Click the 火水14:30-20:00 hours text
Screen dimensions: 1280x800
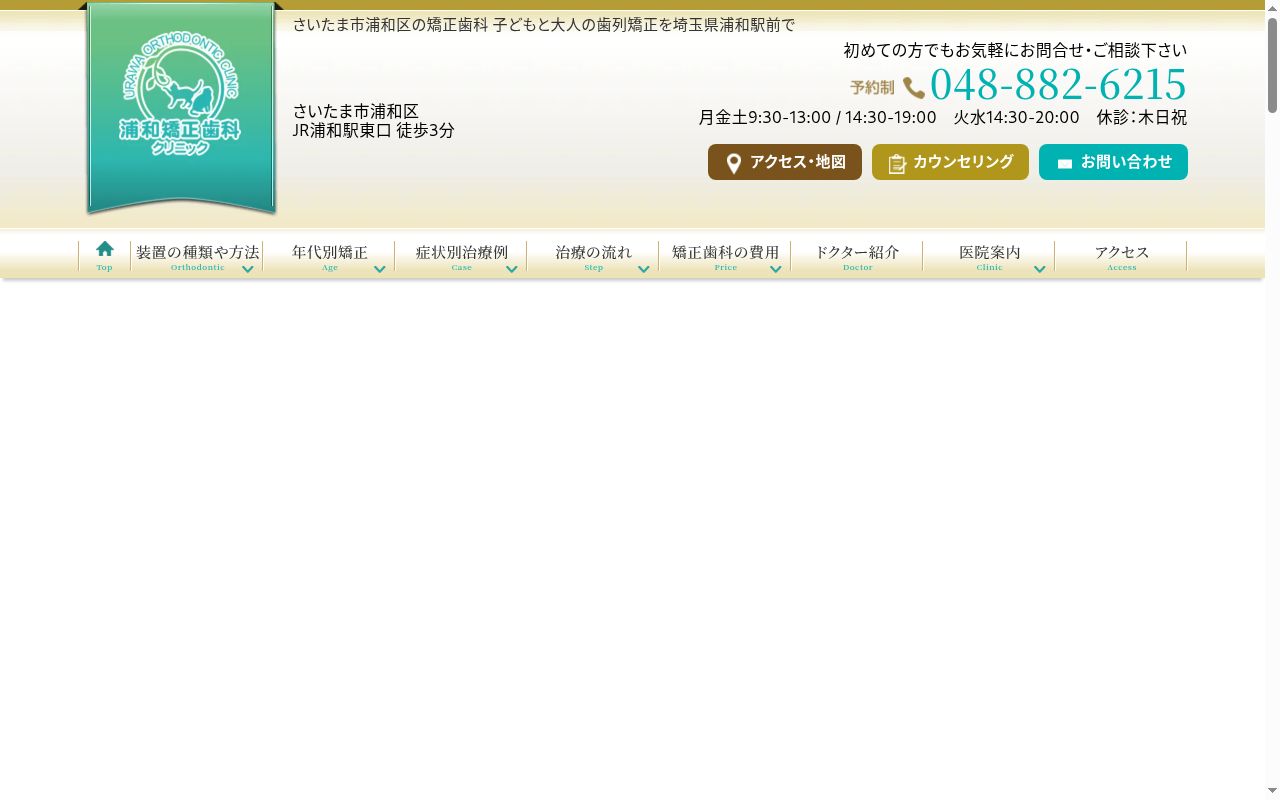click(1016, 117)
